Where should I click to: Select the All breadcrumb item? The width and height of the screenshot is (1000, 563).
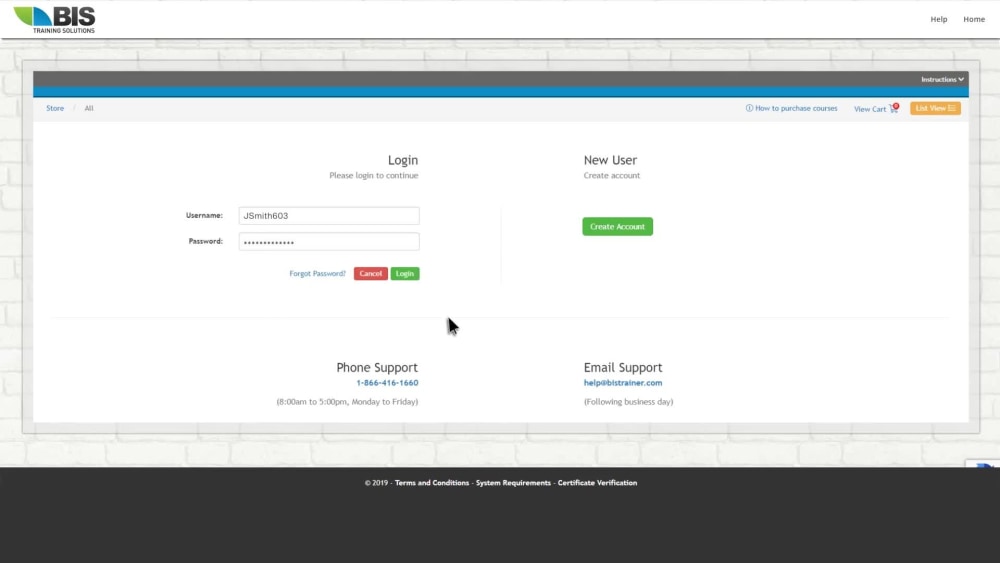89,108
